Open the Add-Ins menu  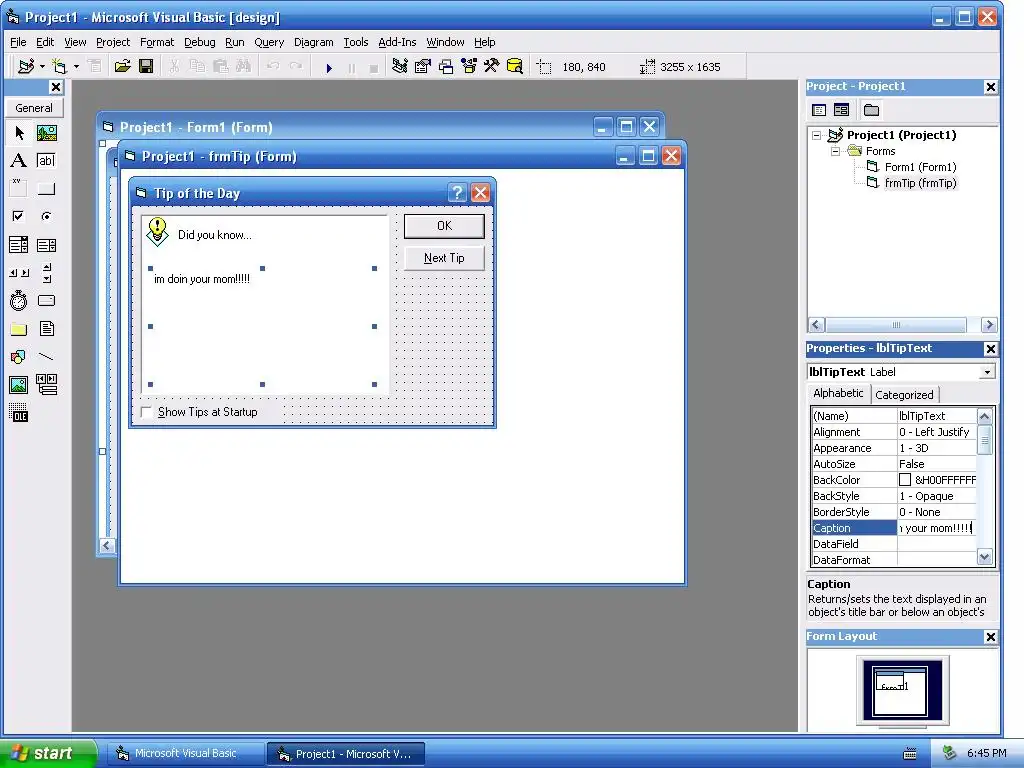(x=397, y=42)
